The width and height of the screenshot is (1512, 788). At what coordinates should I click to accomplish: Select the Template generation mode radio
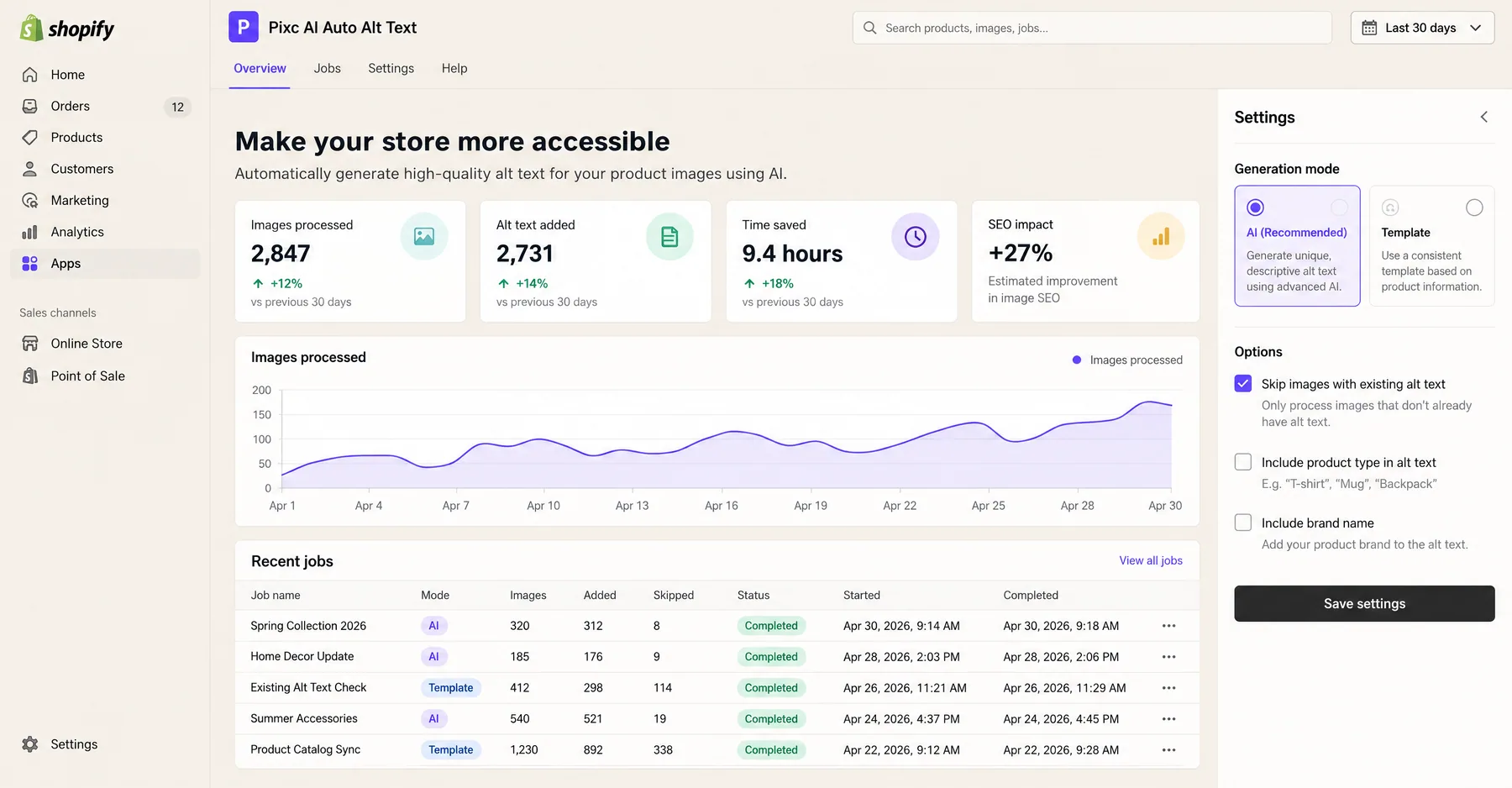[x=1474, y=208]
